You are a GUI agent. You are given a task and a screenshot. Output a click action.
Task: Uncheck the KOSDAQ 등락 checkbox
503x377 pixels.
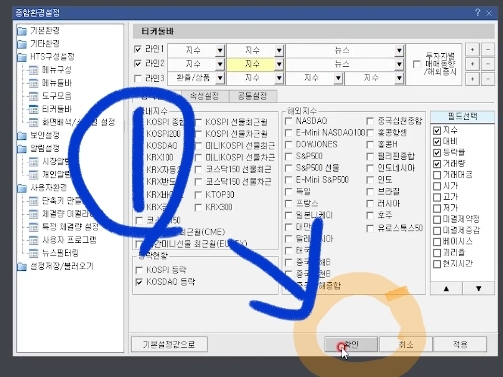point(139,282)
